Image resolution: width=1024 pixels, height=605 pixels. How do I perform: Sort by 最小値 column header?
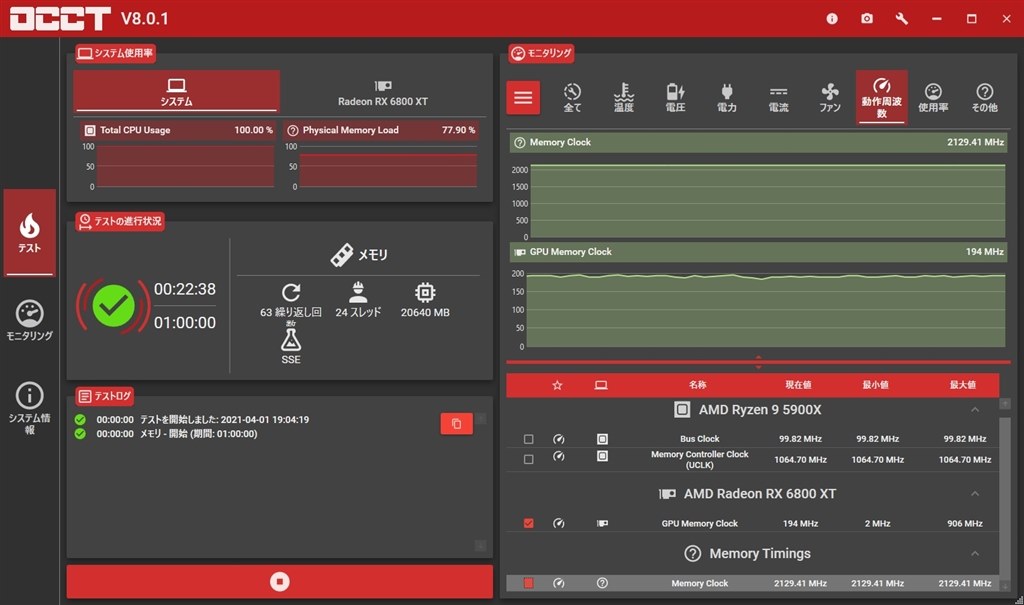[x=875, y=385]
